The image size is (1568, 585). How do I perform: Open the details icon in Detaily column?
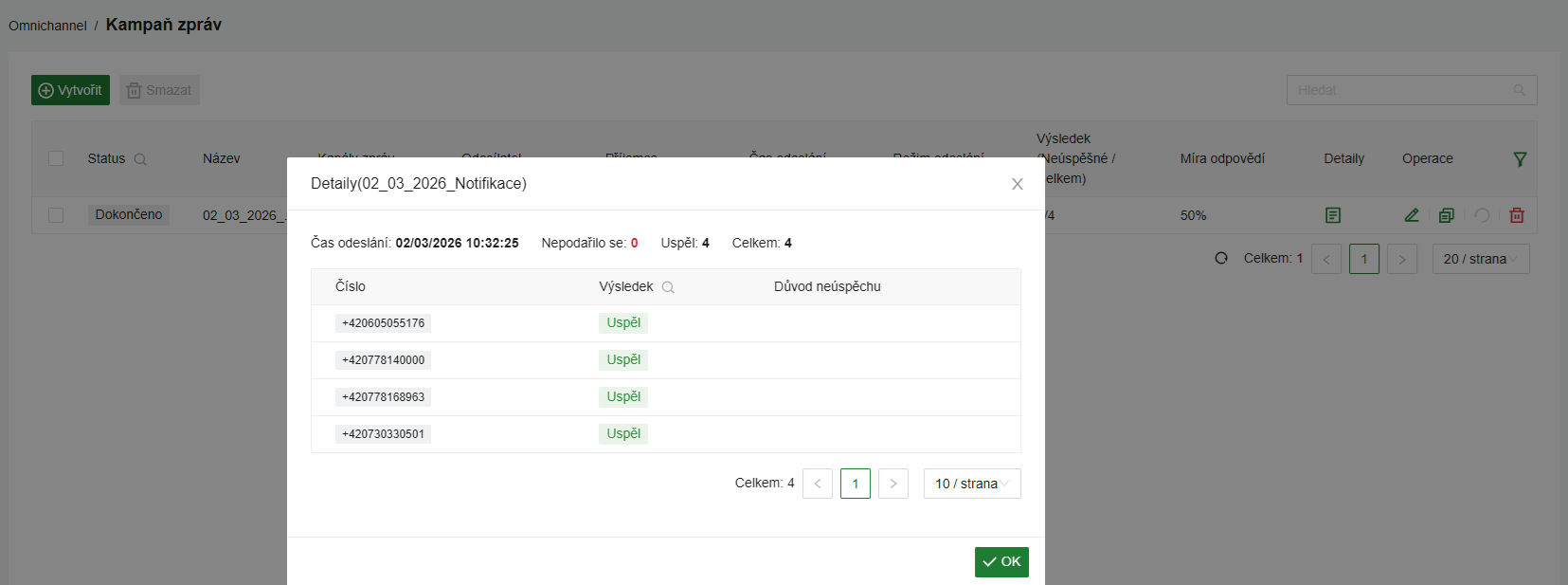pyautogui.click(x=1332, y=215)
